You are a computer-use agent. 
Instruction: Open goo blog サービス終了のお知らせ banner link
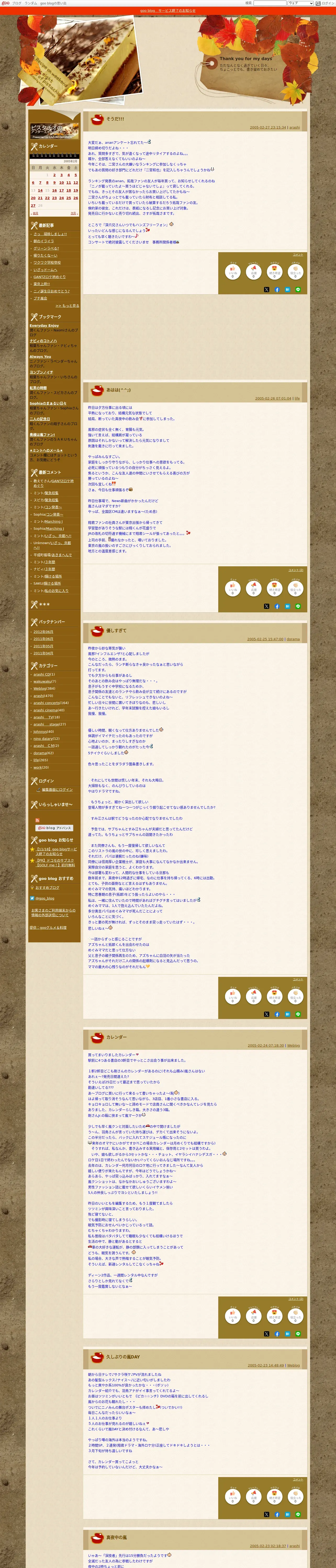[x=168, y=10]
